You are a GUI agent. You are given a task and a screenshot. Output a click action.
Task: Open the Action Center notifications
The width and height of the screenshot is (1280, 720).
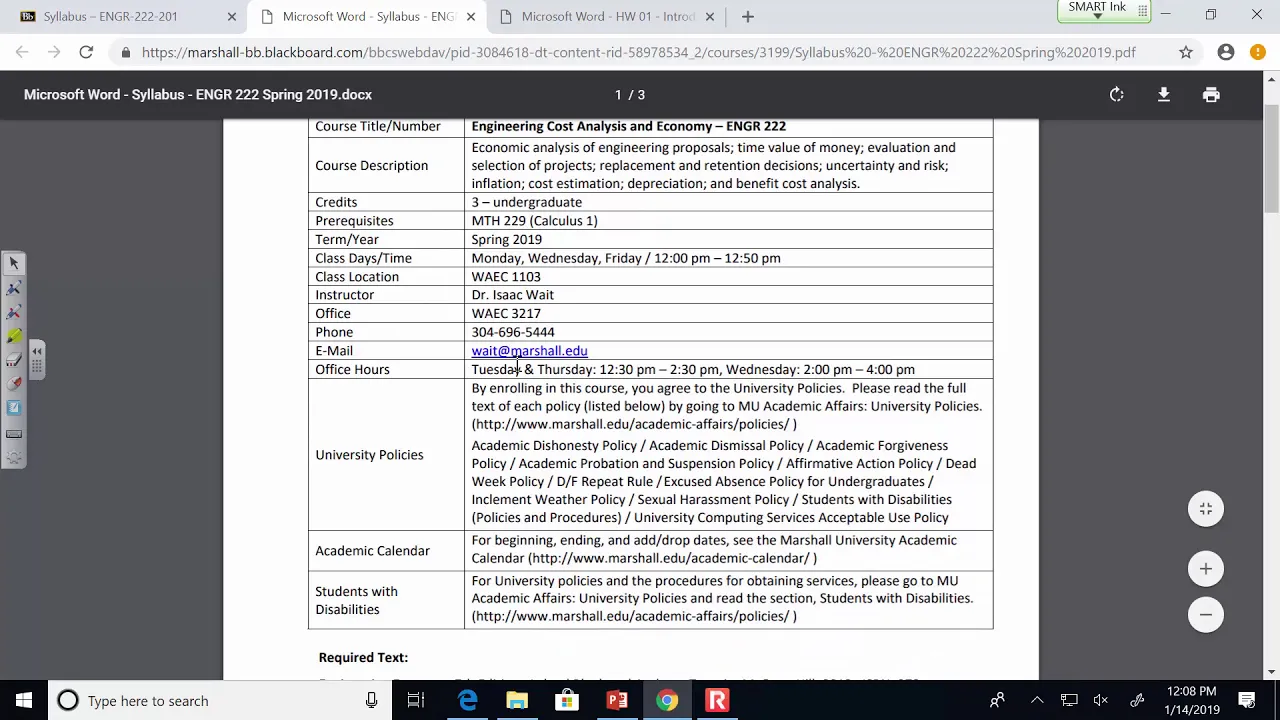tap(1247, 701)
